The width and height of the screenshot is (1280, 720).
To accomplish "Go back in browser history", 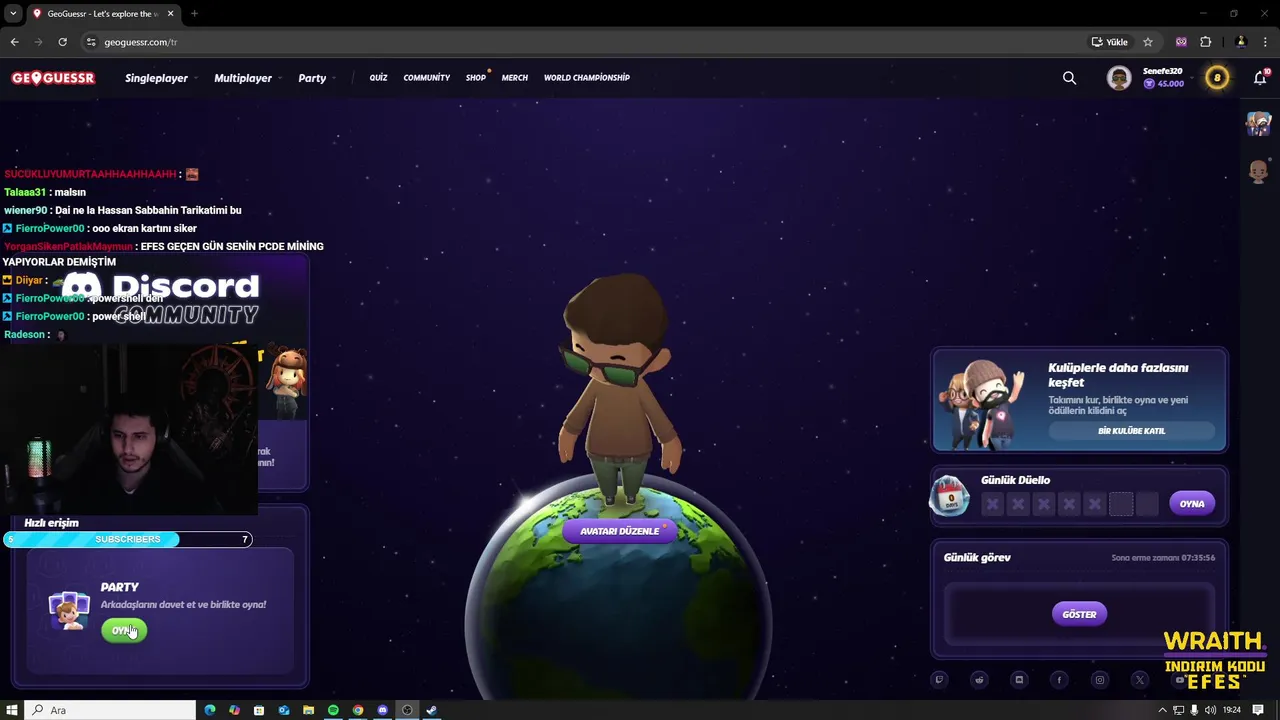I will pos(14,42).
